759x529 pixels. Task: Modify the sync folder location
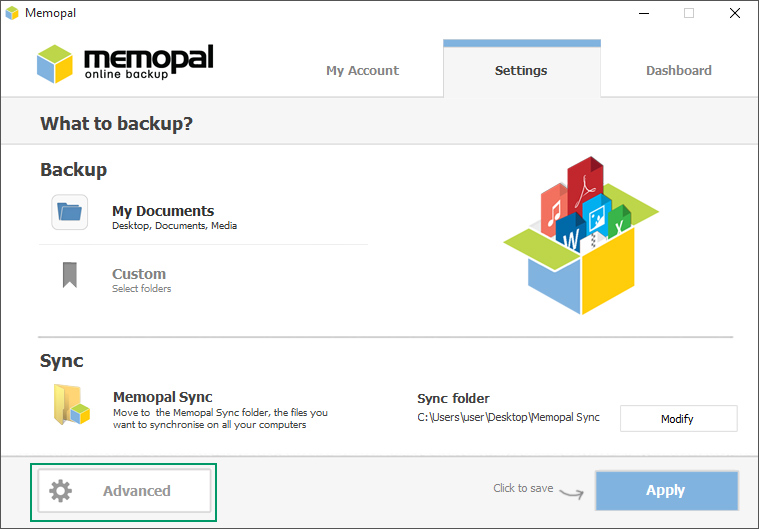pyautogui.click(x=679, y=419)
